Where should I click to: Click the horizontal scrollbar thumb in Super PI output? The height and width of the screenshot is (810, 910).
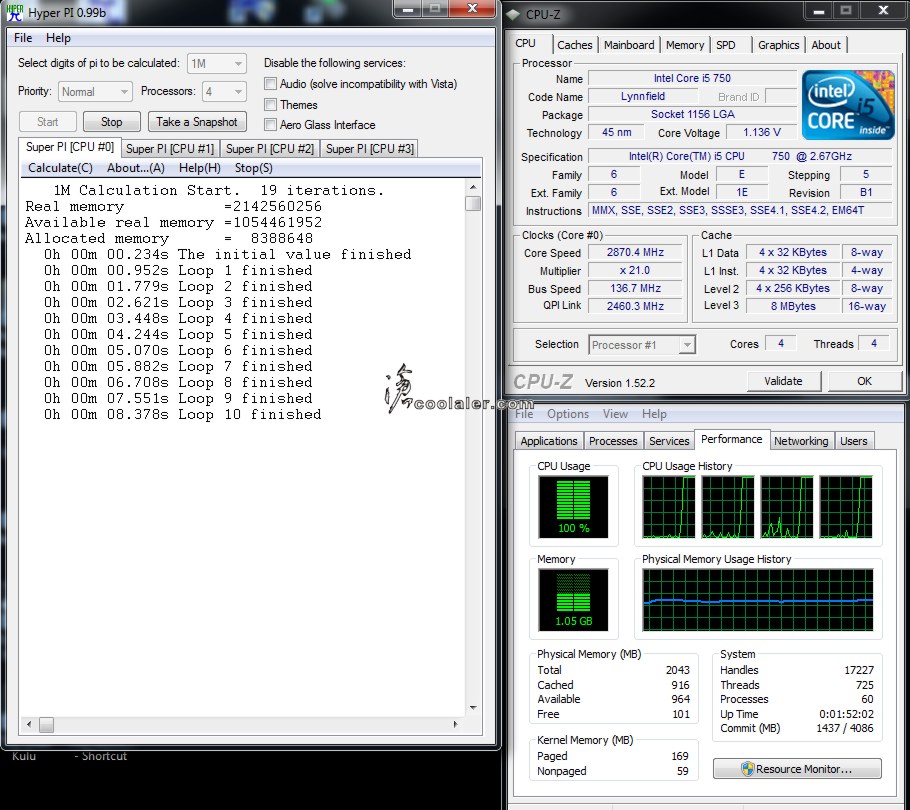[x=46, y=725]
